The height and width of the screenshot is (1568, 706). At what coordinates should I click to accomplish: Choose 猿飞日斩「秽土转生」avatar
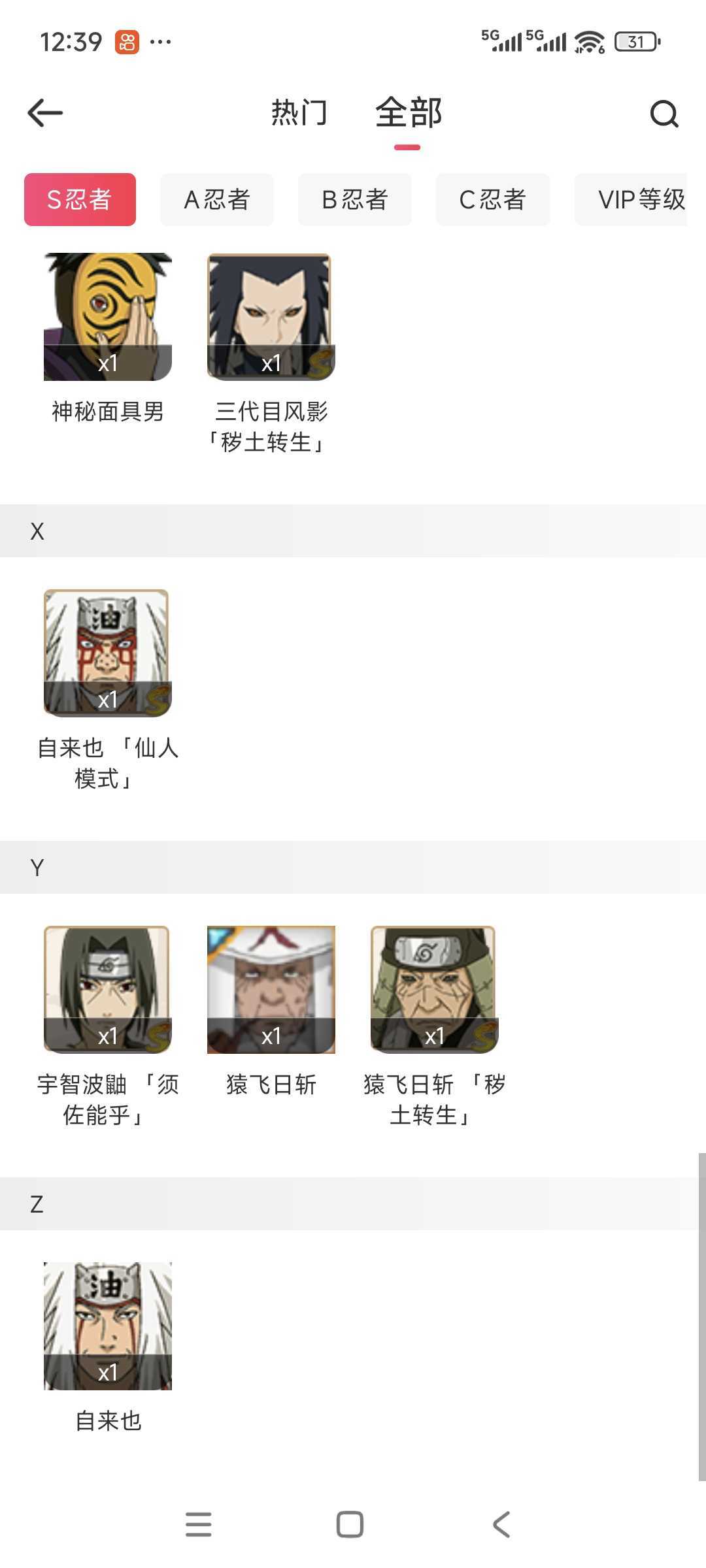coord(435,990)
